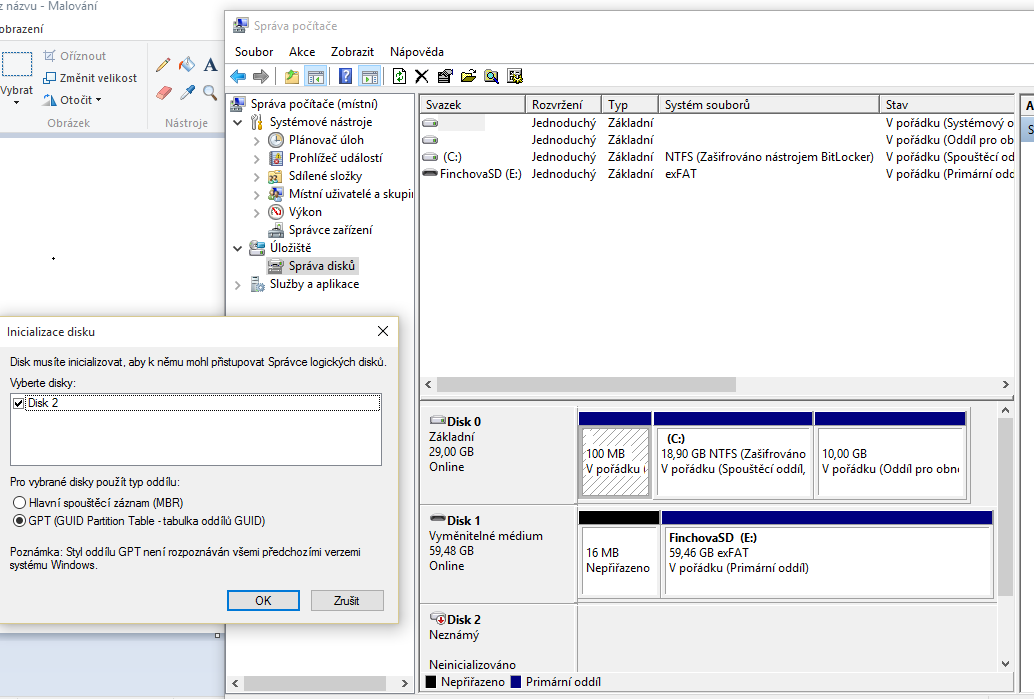Open the Vybrat dropdown arrow in Malování
The width and height of the screenshot is (1034, 699).
(16, 103)
